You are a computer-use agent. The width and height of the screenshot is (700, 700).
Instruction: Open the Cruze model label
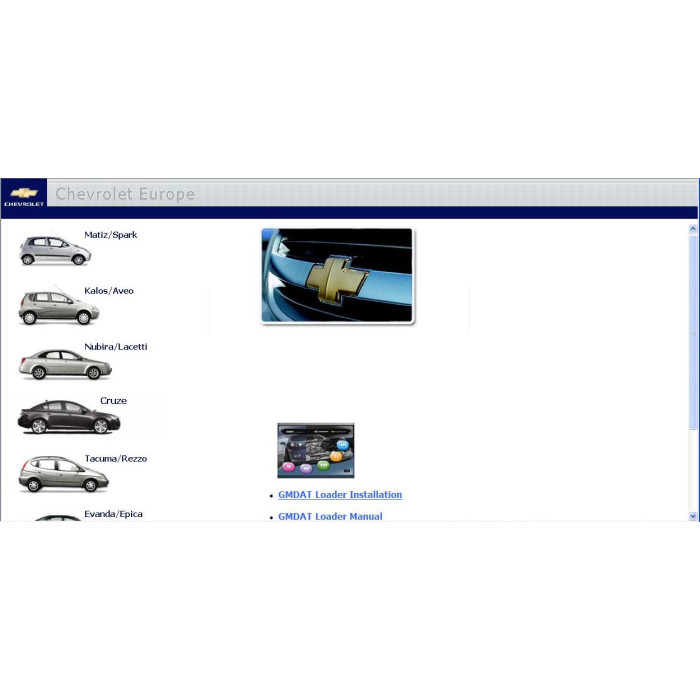point(113,400)
